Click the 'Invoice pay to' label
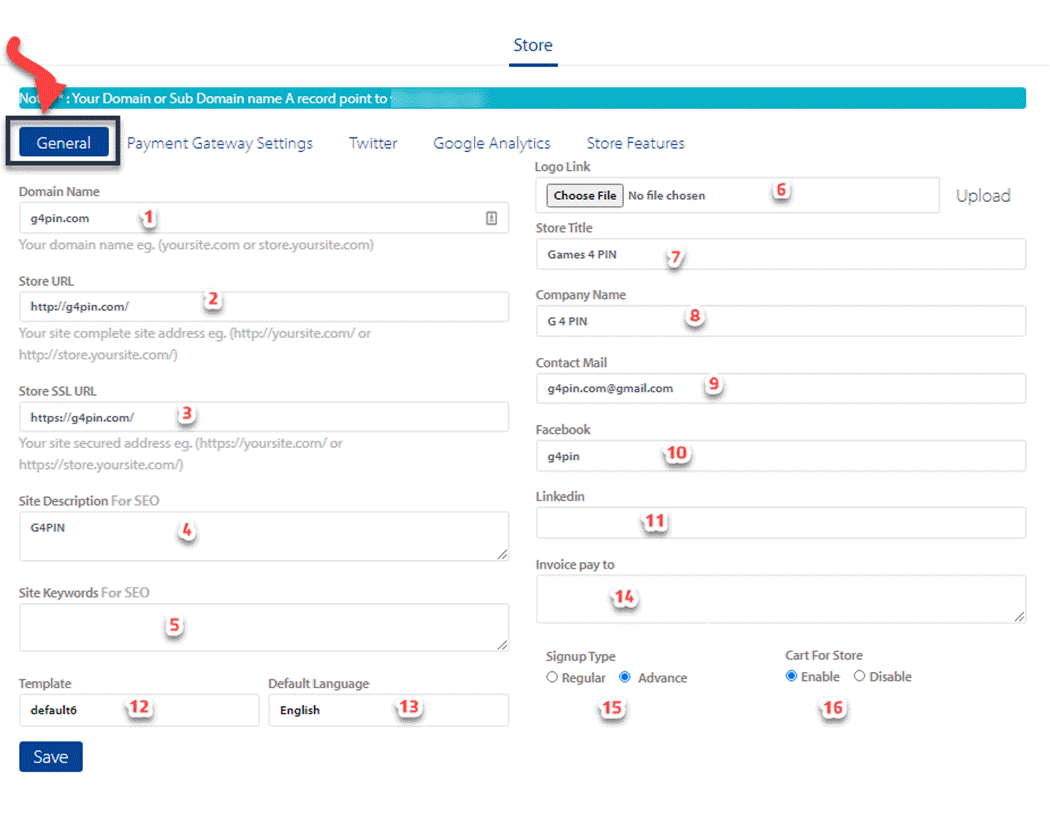 (x=575, y=565)
